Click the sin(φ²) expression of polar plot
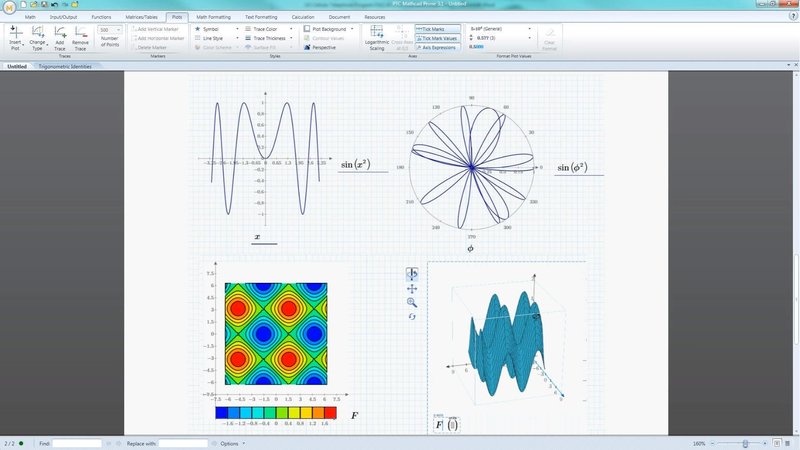This screenshot has width=800, height=450. click(572, 167)
